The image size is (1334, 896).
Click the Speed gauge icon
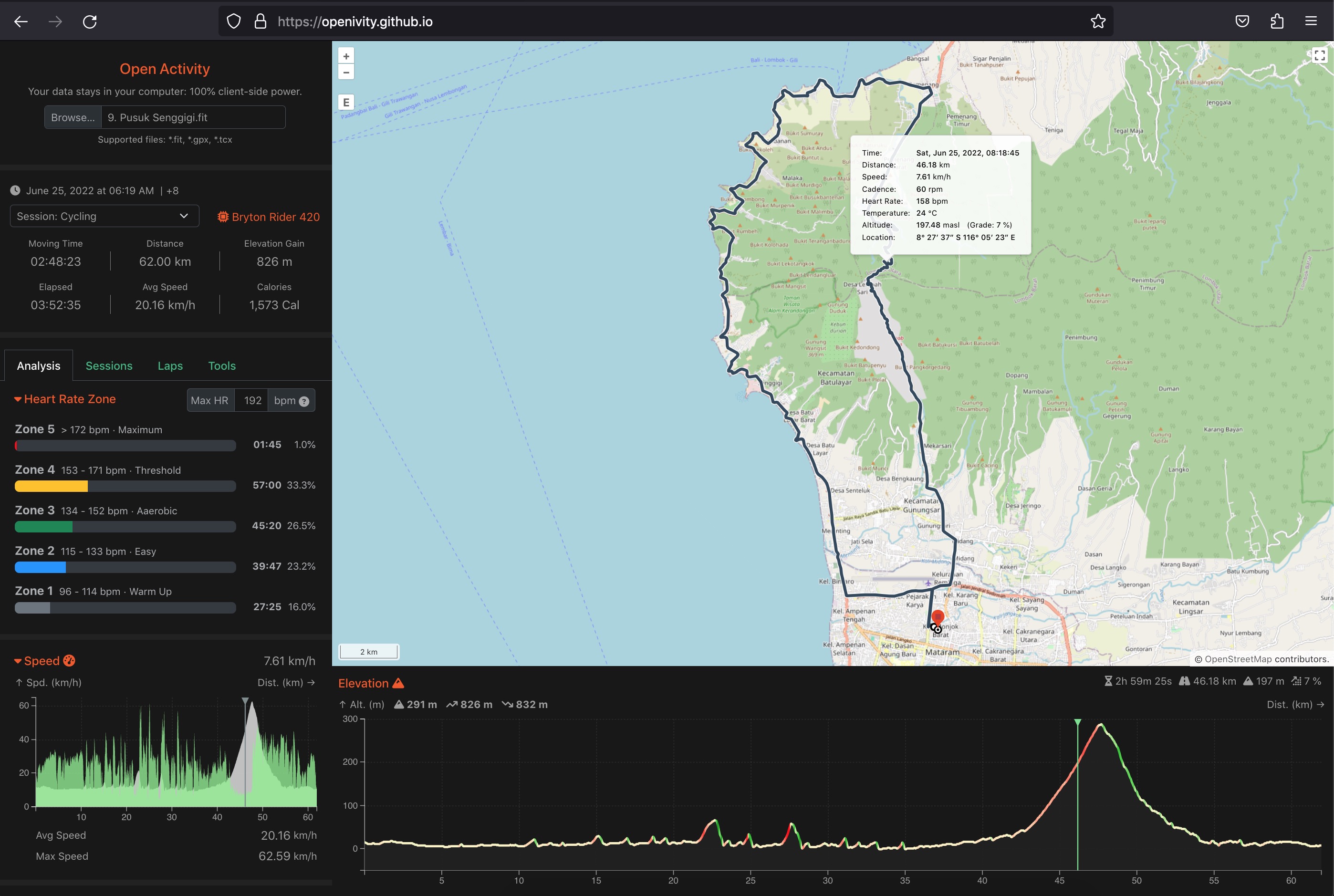(69, 661)
